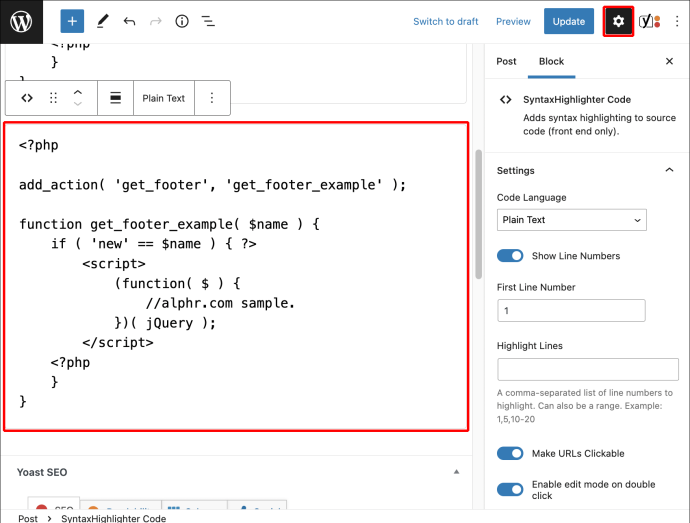Switch to the Post tab
Viewport: 690px width, 523px height.
[x=506, y=61]
